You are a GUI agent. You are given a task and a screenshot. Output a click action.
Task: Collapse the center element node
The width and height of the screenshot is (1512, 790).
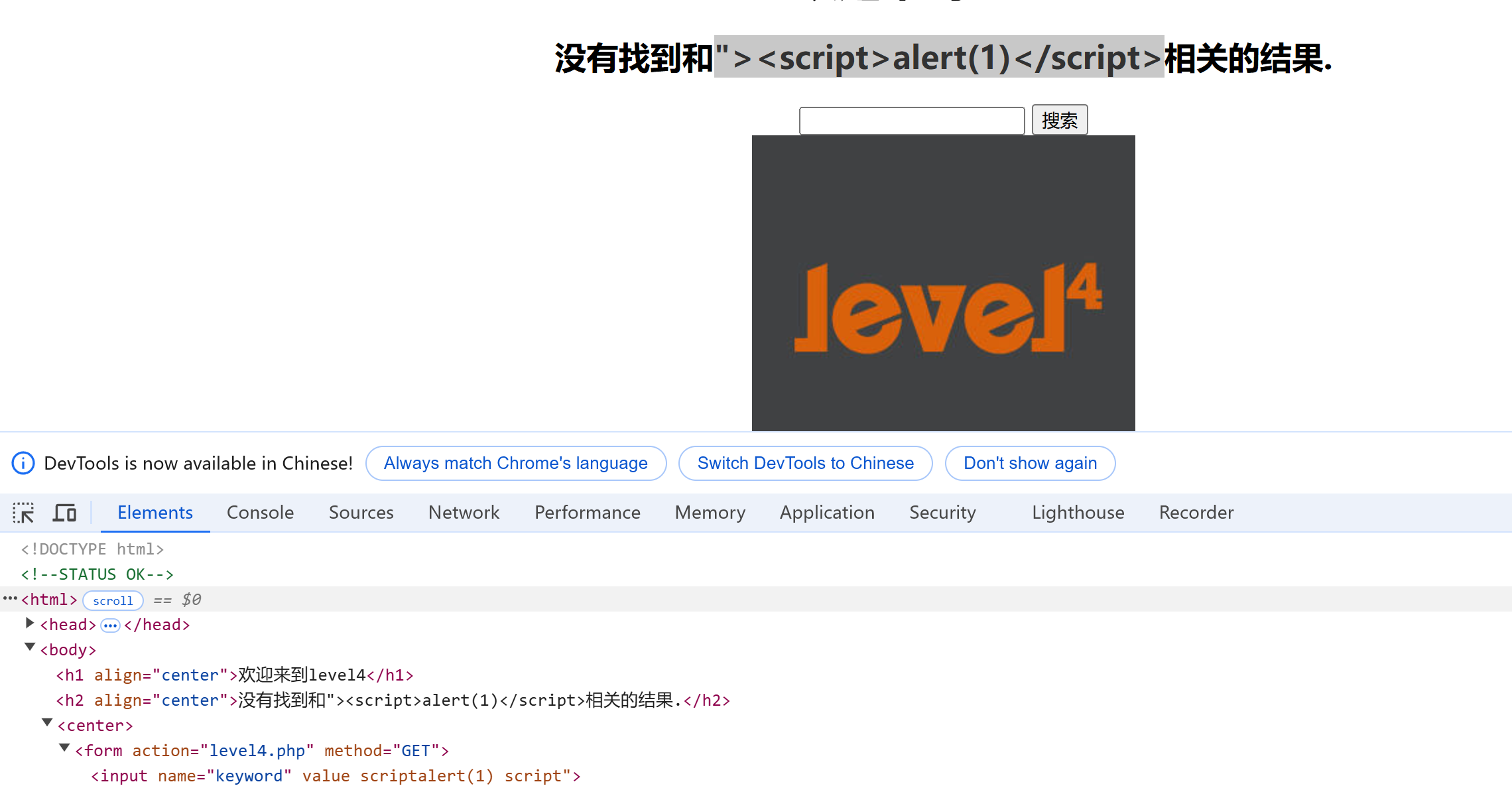[x=47, y=722]
